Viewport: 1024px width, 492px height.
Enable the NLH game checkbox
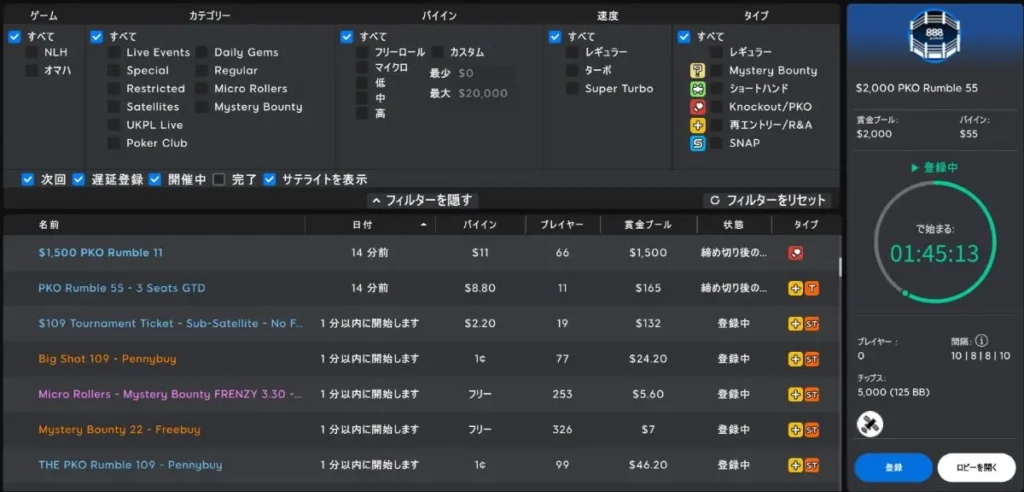pos(31,52)
